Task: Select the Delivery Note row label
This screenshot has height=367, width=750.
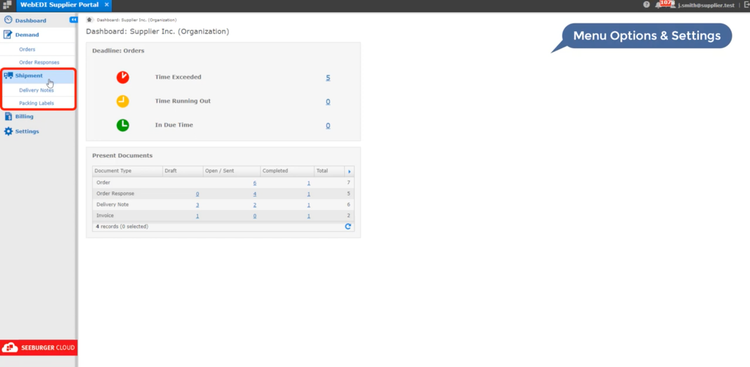Action: tap(112, 204)
